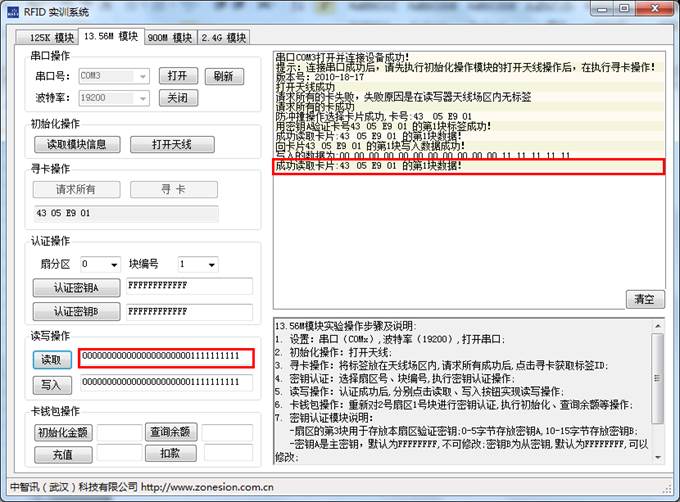Click the 认证密钥B button

click(77, 311)
